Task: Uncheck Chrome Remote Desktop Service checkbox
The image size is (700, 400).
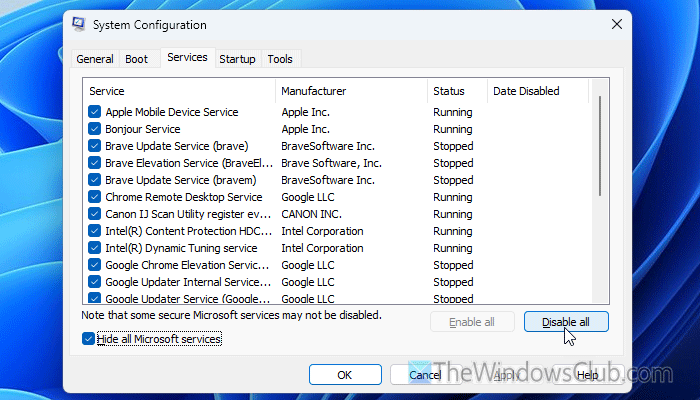Action: tap(94, 196)
